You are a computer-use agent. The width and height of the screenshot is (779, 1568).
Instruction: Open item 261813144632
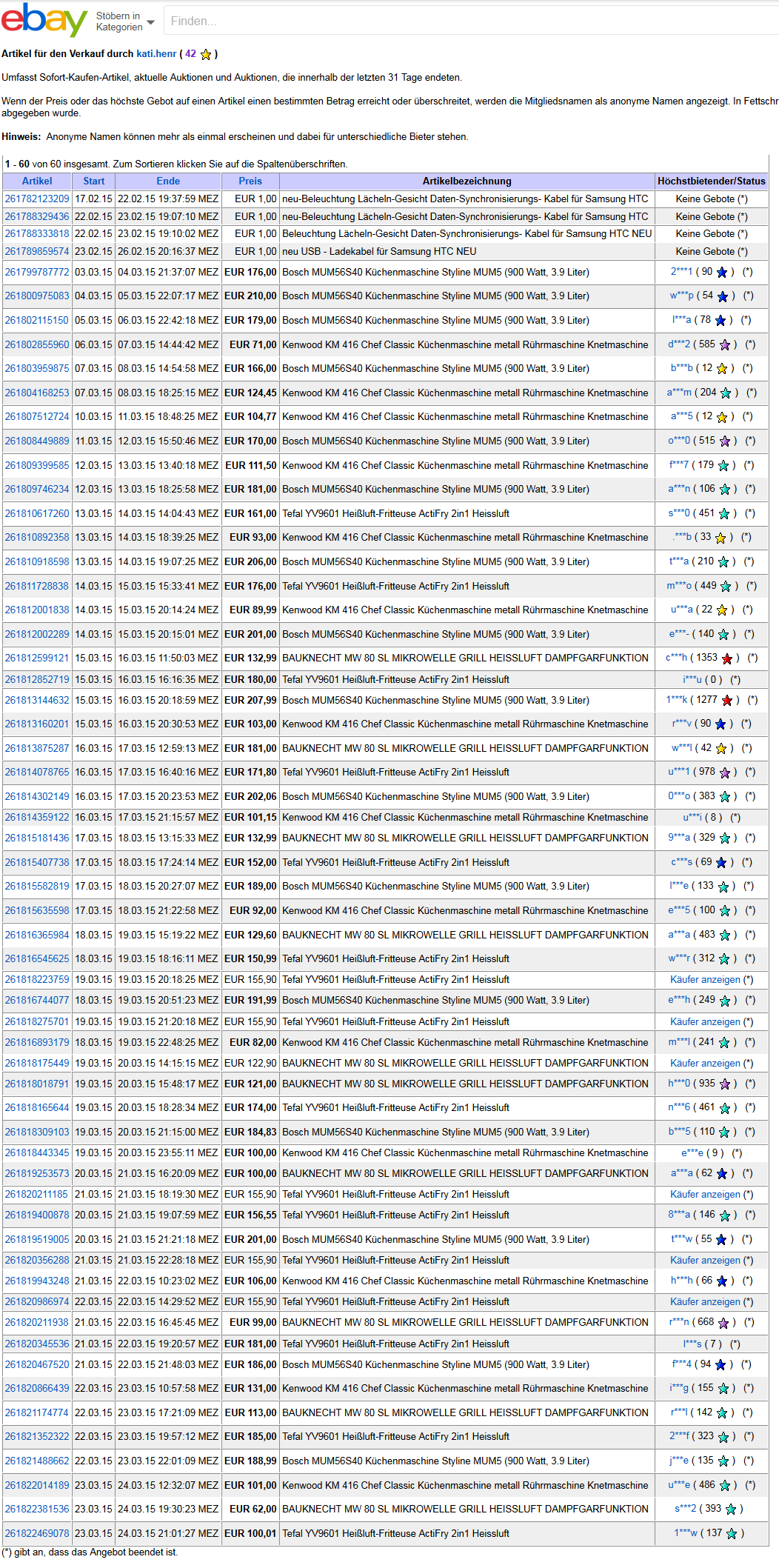[37, 700]
